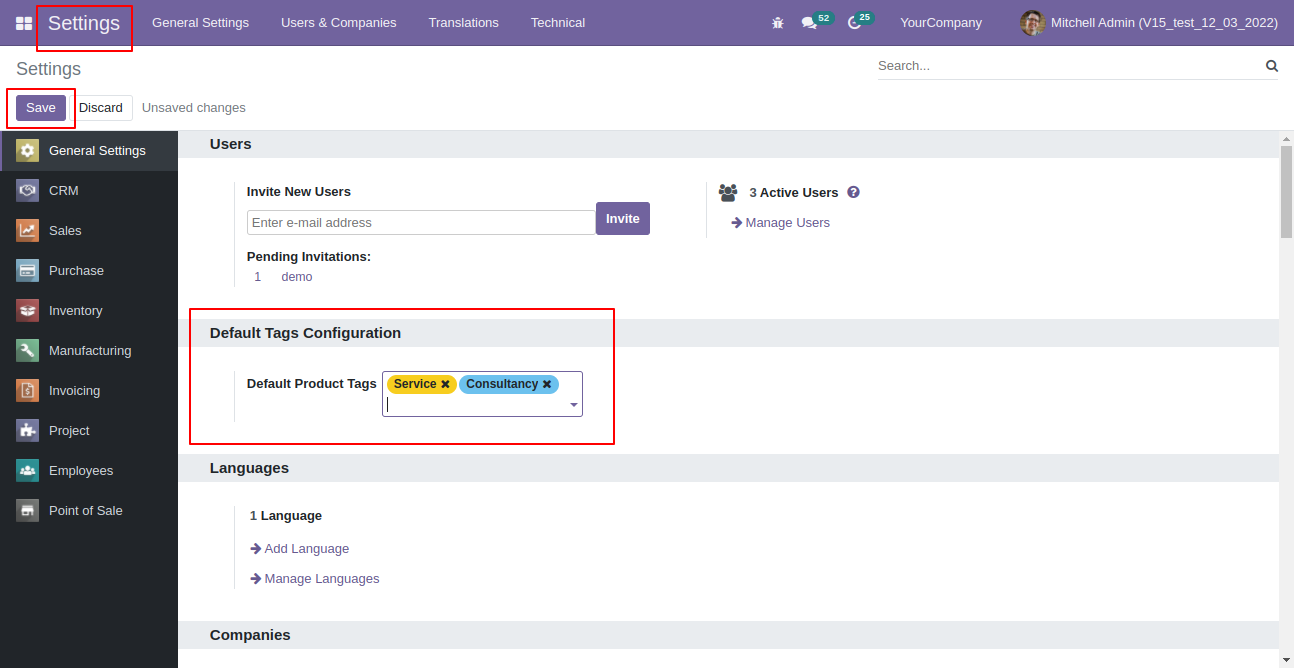
Task: Select the Project puzzle icon
Action: (28, 430)
